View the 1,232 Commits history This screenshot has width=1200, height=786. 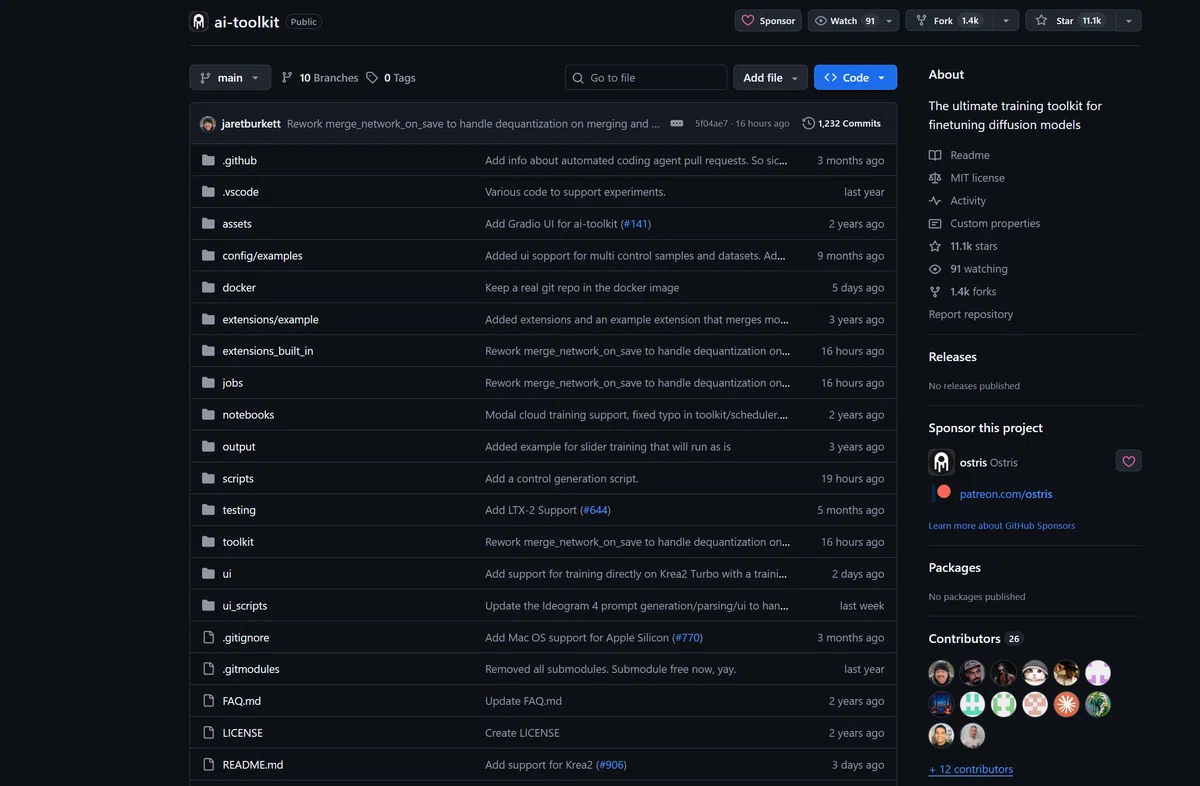pos(841,124)
